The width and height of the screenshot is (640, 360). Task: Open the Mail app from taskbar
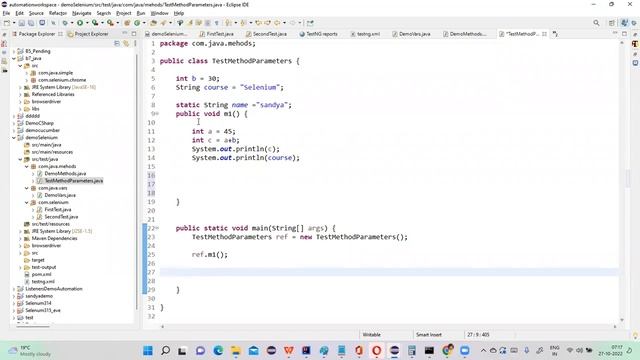click(x=253, y=350)
